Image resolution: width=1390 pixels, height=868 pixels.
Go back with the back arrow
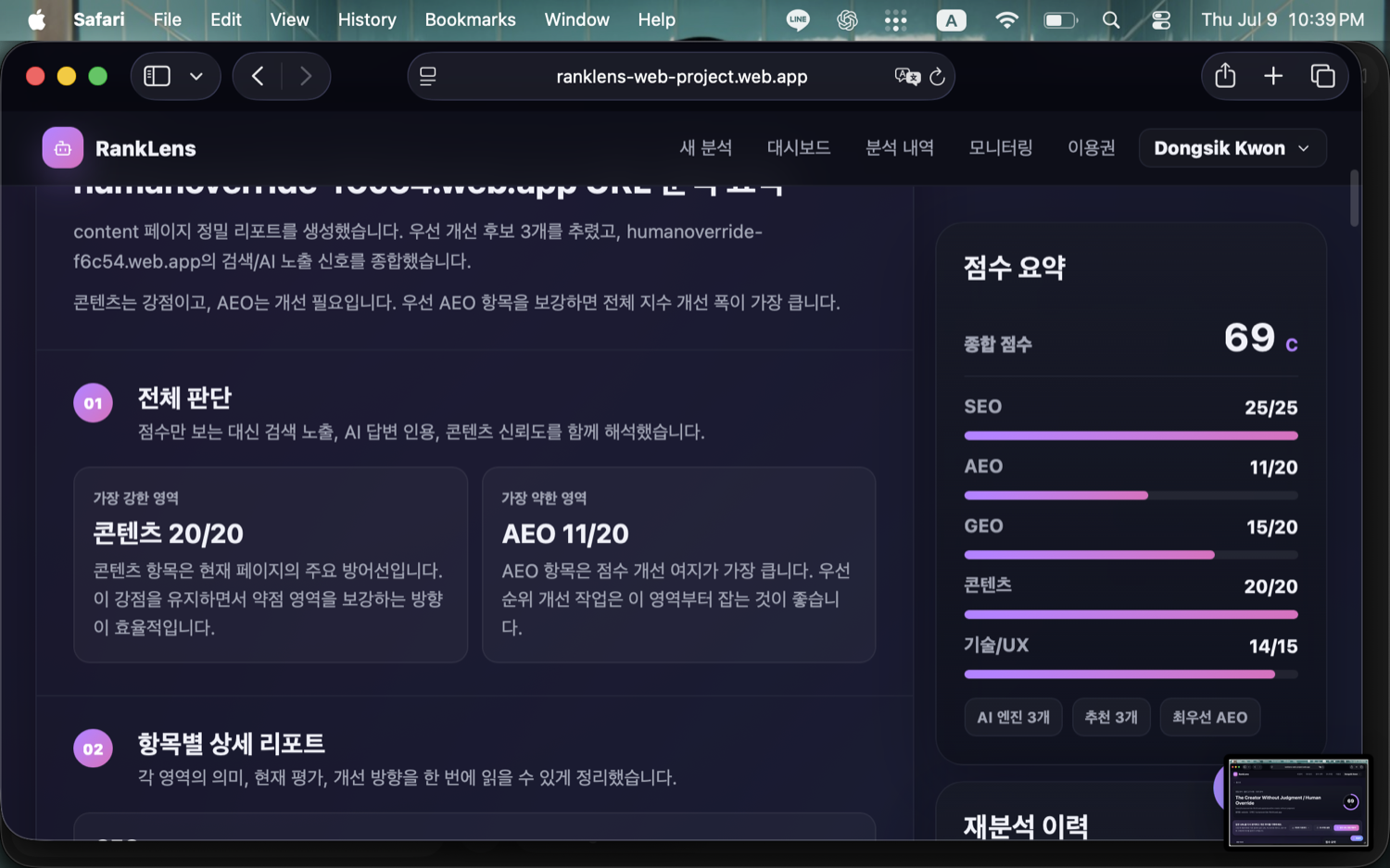pos(258,76)
